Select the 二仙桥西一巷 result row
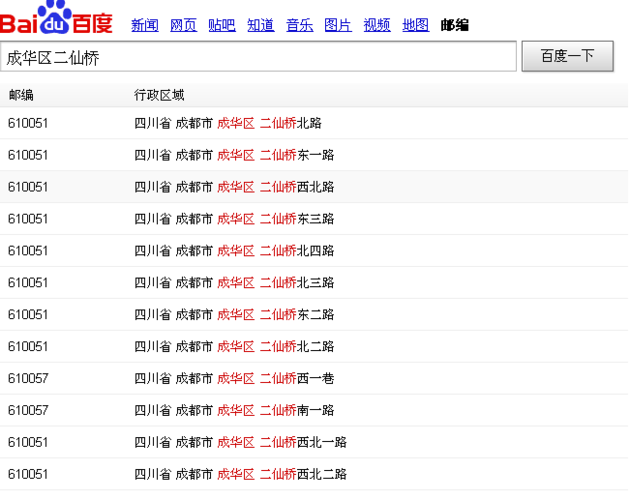This screenshot has width=630, height=500. (234, 378)
